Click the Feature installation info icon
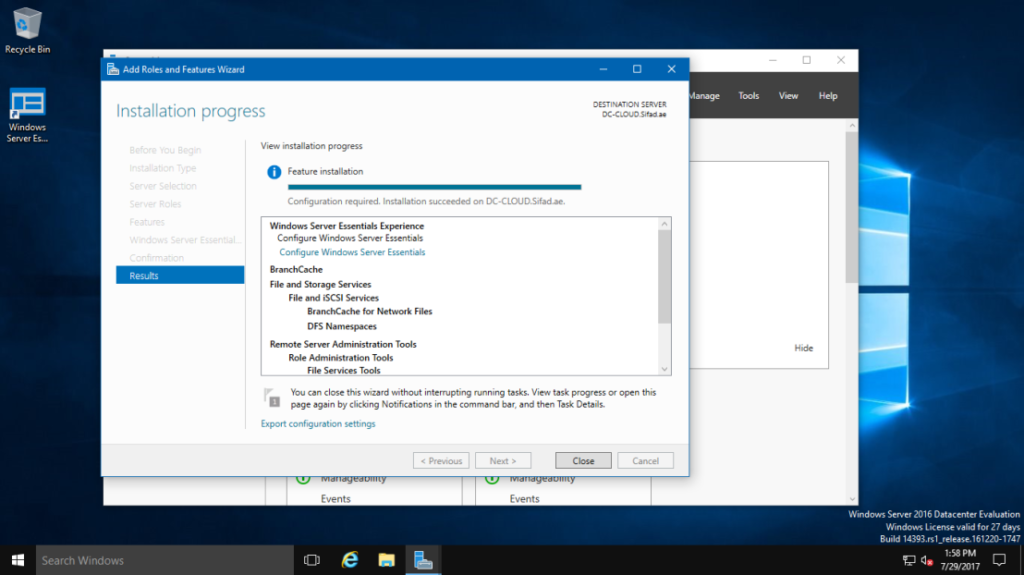Screen dimensions: 1024x575 click(274, 172)
